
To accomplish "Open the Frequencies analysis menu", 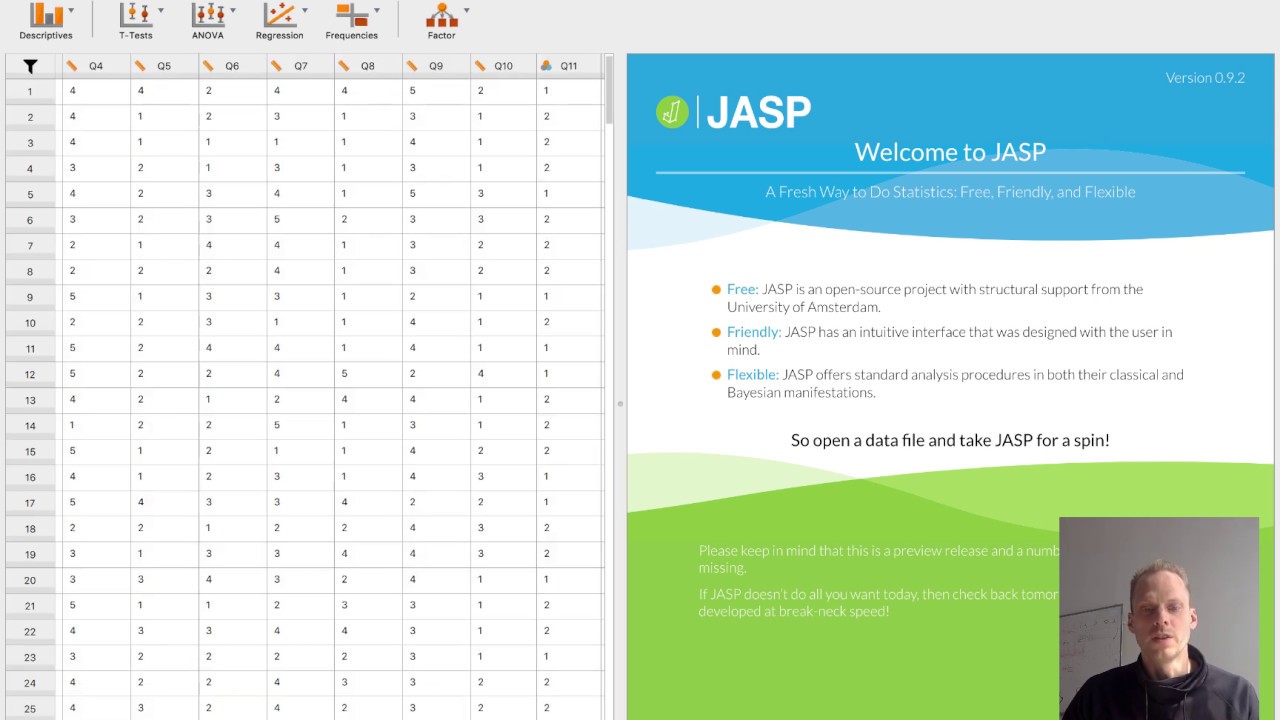I will click(x=352, y=21).
